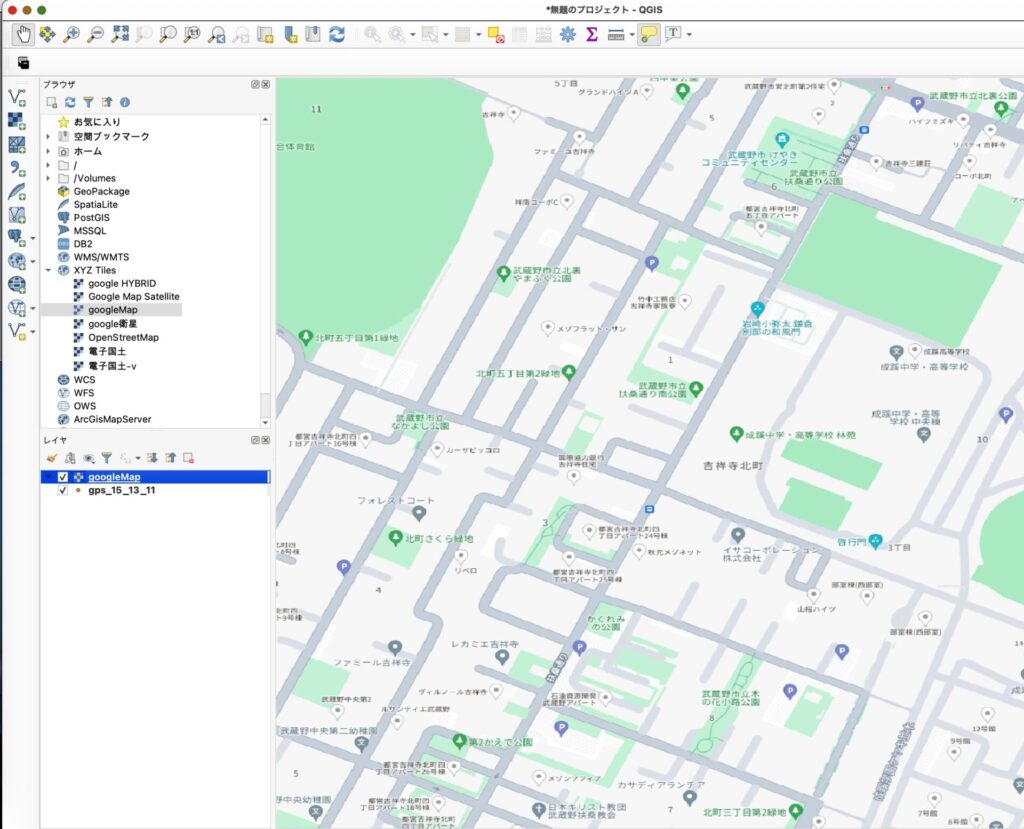
Task: Click Expand All icon in Layers panel
Action: pos(152,458)
